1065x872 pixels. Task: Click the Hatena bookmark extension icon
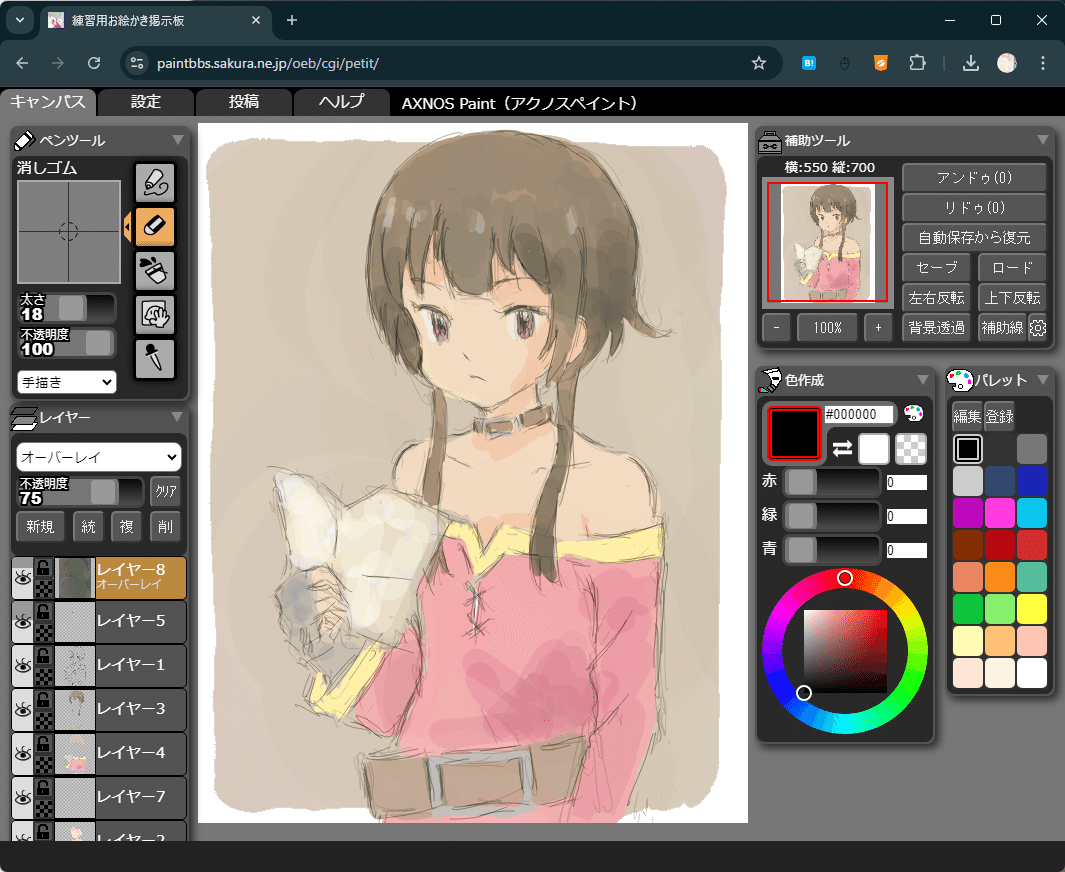808,63
